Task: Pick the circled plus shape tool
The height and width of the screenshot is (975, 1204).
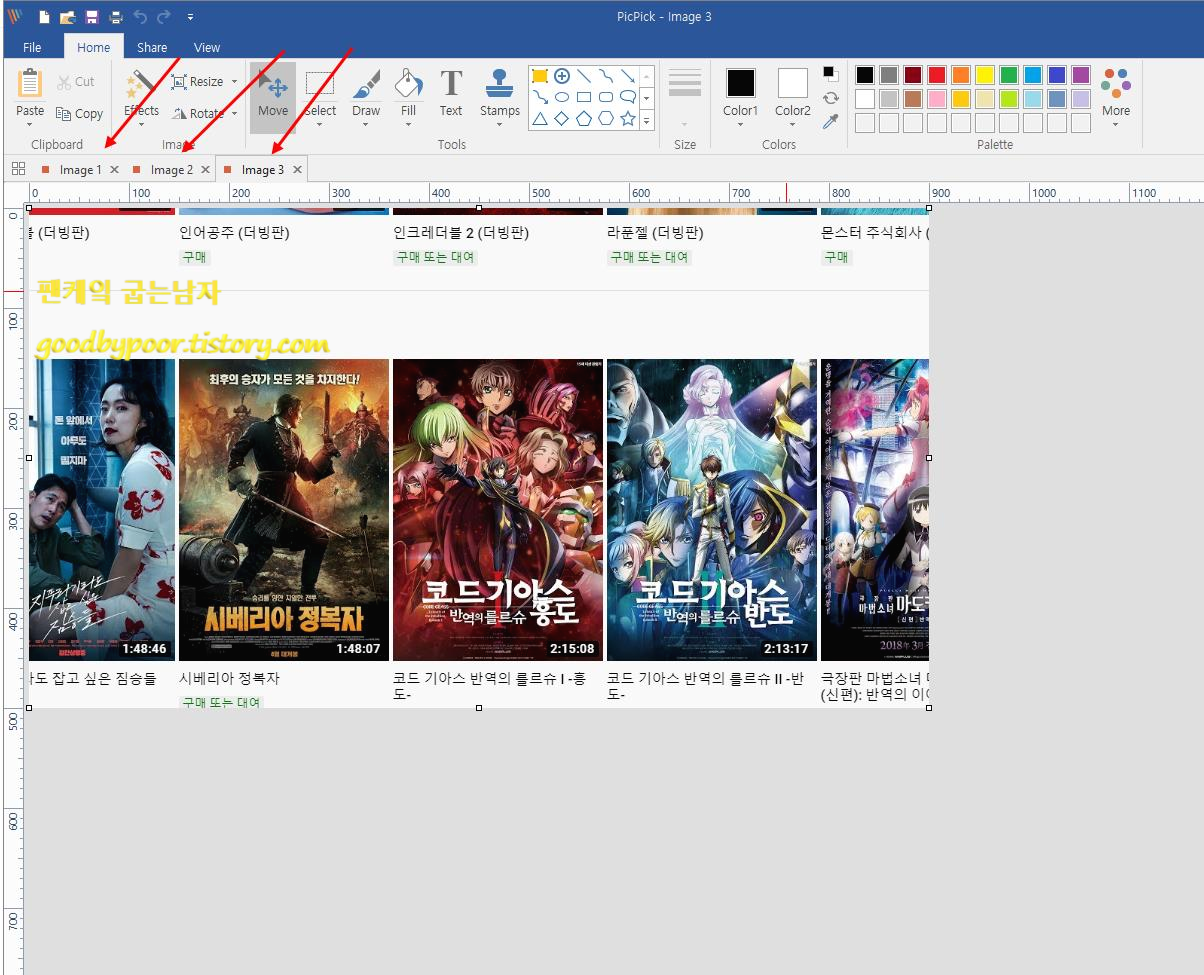Action: tap(562, 76)
